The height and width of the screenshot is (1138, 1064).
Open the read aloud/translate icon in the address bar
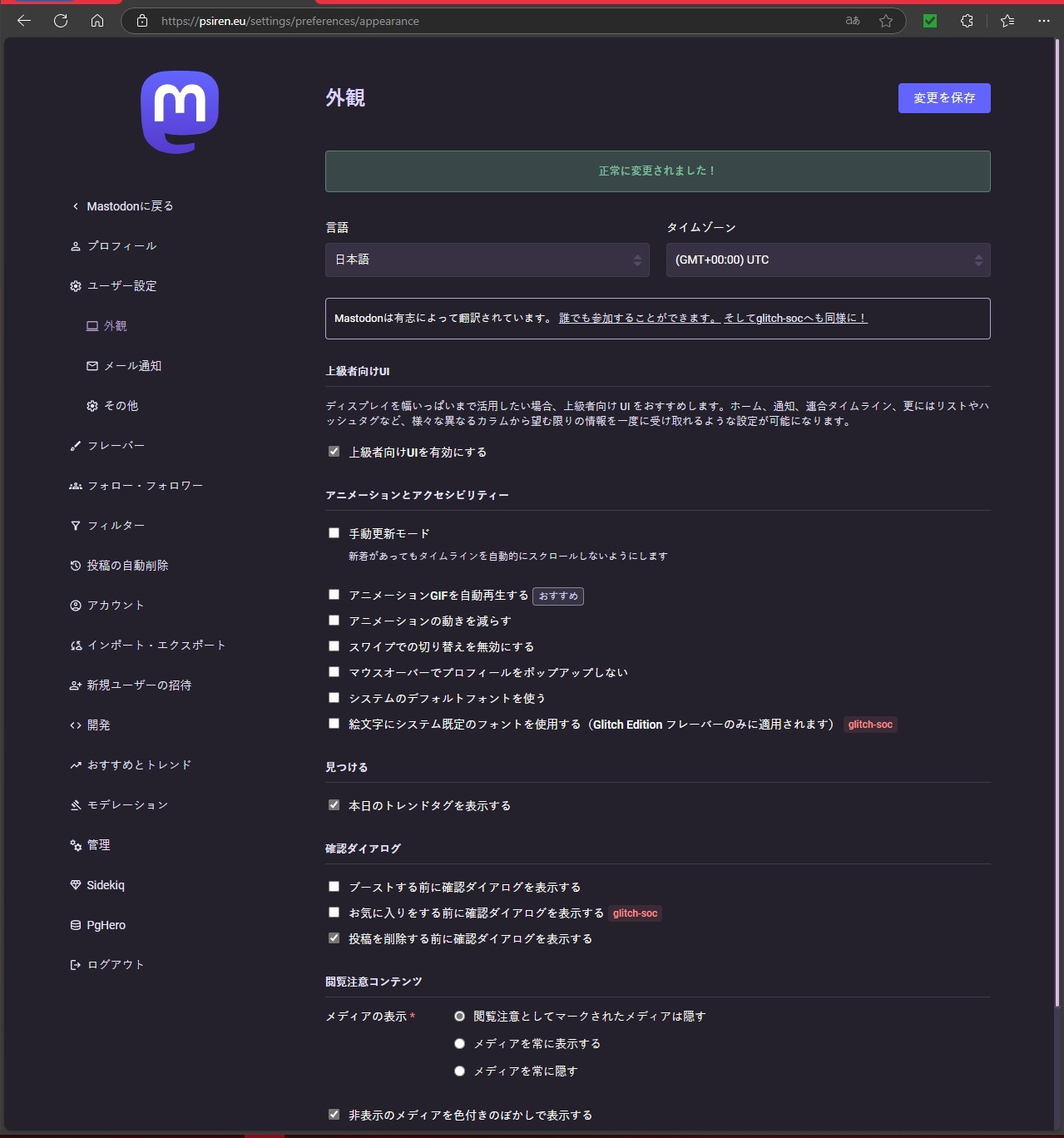click(853, 21)
